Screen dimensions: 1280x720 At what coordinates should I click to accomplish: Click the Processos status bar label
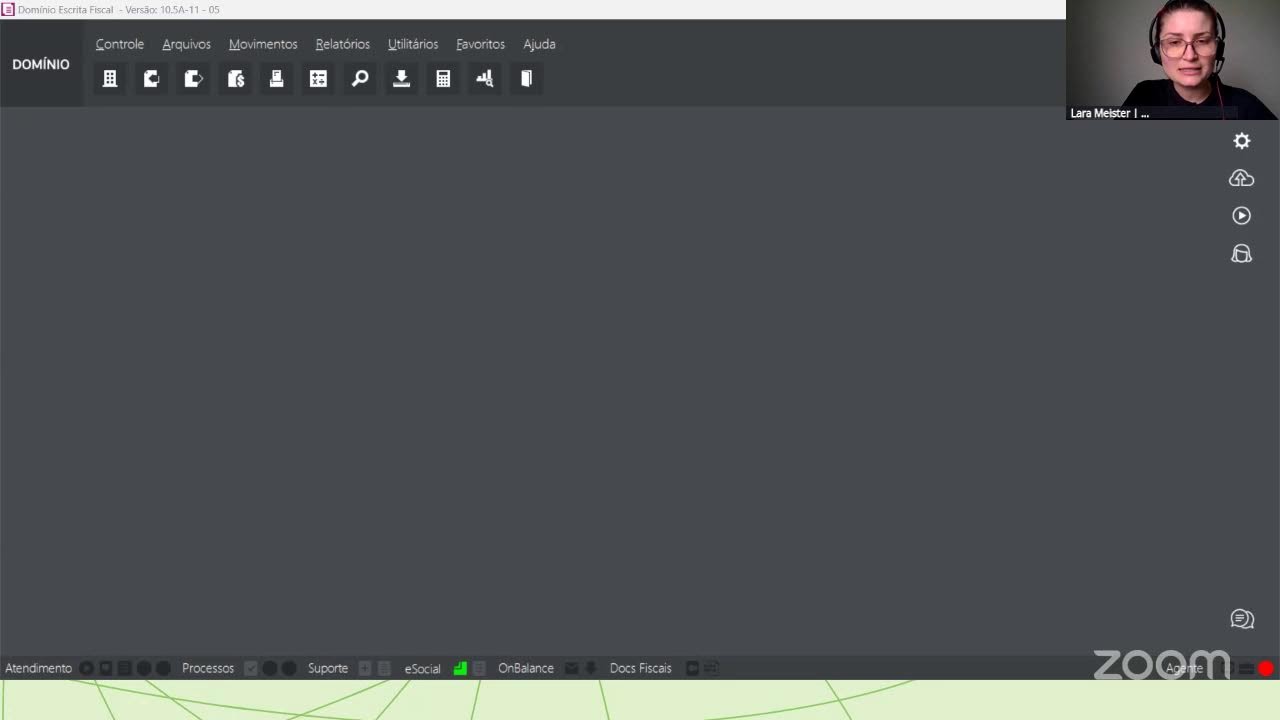[x=208, y=668]
